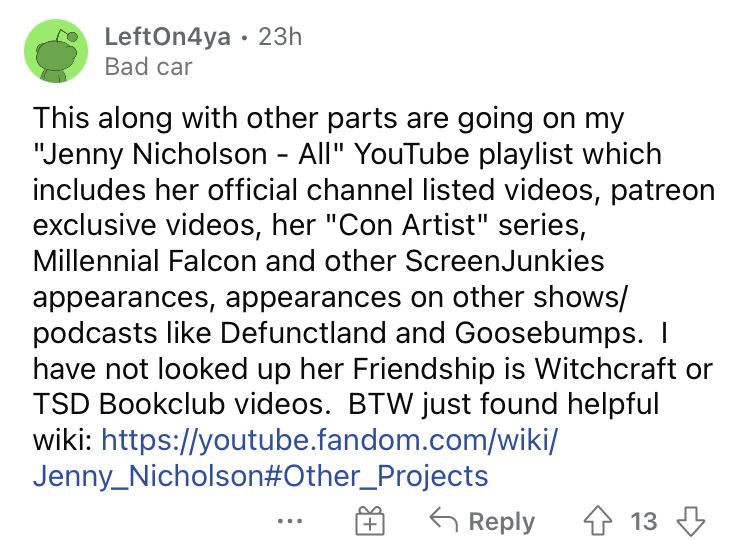Select the 23h timestamp

[x=280, y=37]
